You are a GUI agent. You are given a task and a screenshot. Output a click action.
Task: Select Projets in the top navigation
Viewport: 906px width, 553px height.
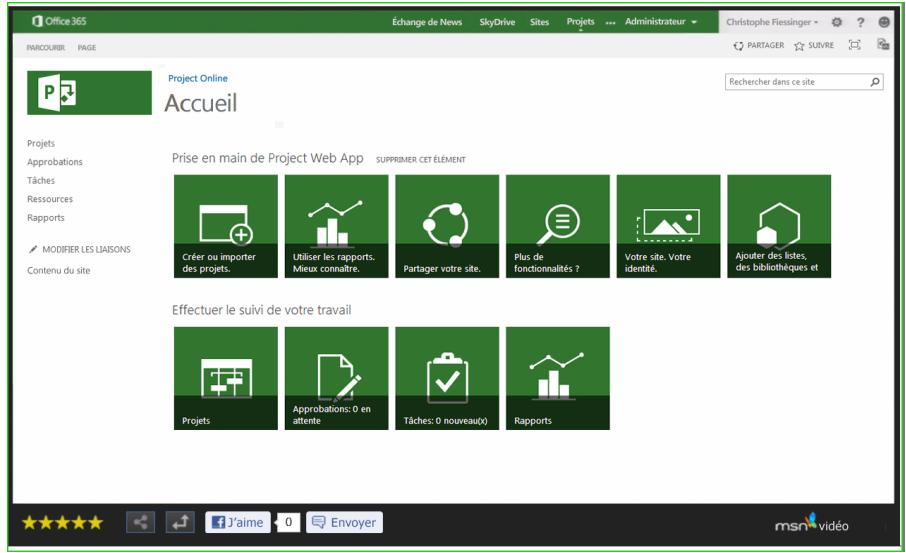(580, 21)
